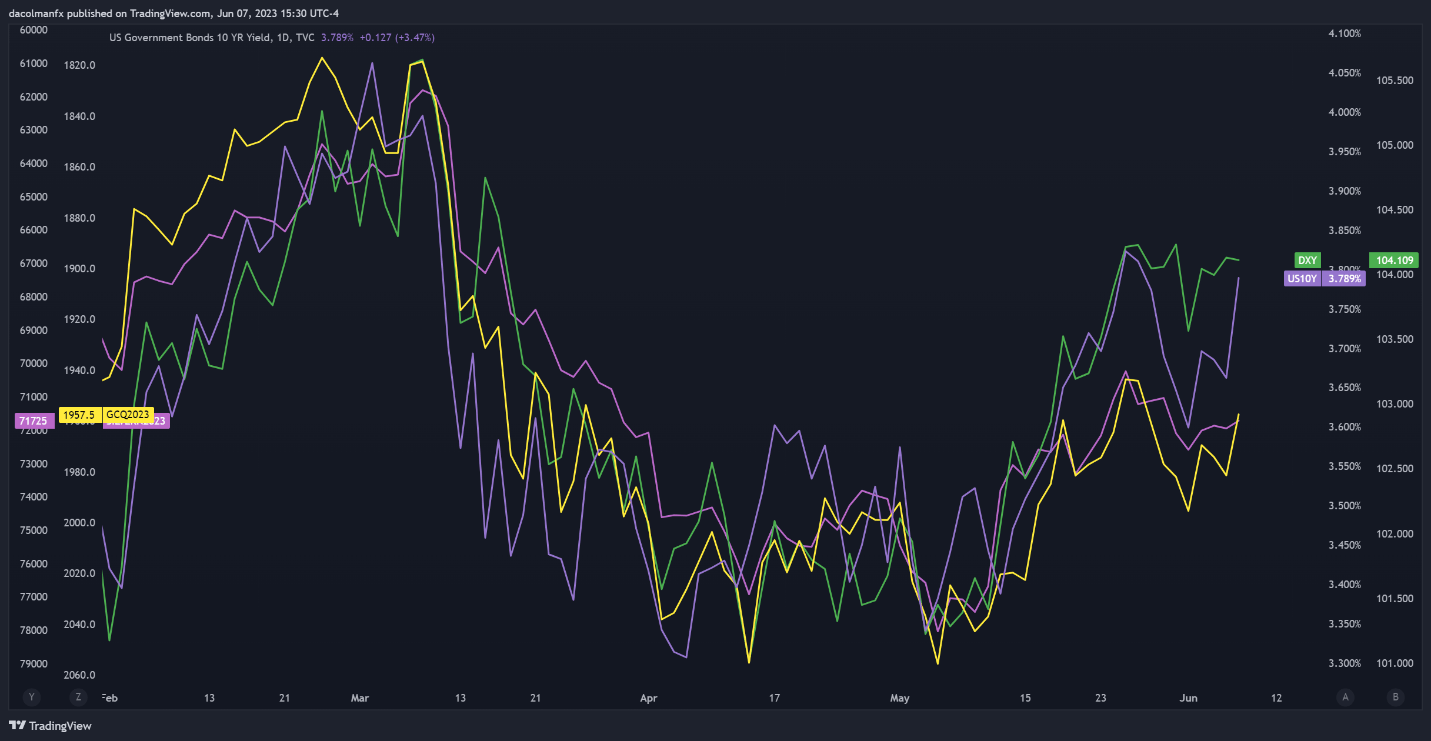1431x741 pixels.
Task: Click the US10Y value tag 3.789%
Action: coord(1343,279)
